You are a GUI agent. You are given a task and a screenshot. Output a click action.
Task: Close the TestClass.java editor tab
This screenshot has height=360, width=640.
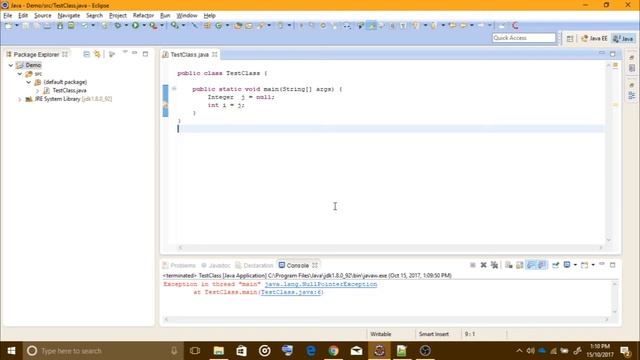click(x=214, y=54)
